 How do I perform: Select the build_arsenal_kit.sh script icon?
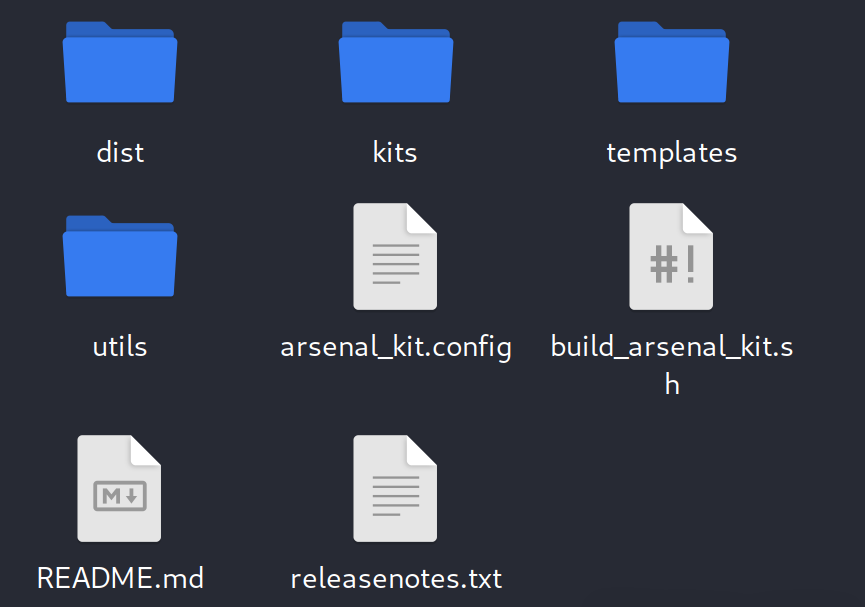click(x=671, y=257)
